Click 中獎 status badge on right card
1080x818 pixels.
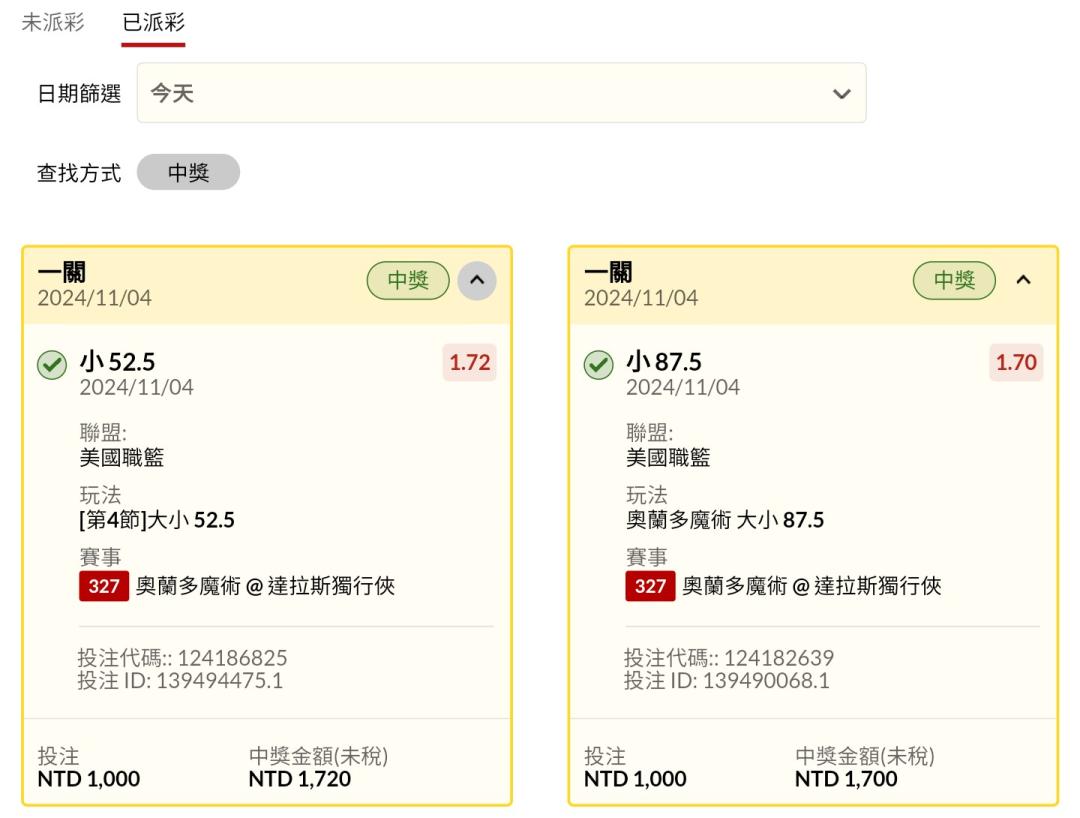point(954,281)
